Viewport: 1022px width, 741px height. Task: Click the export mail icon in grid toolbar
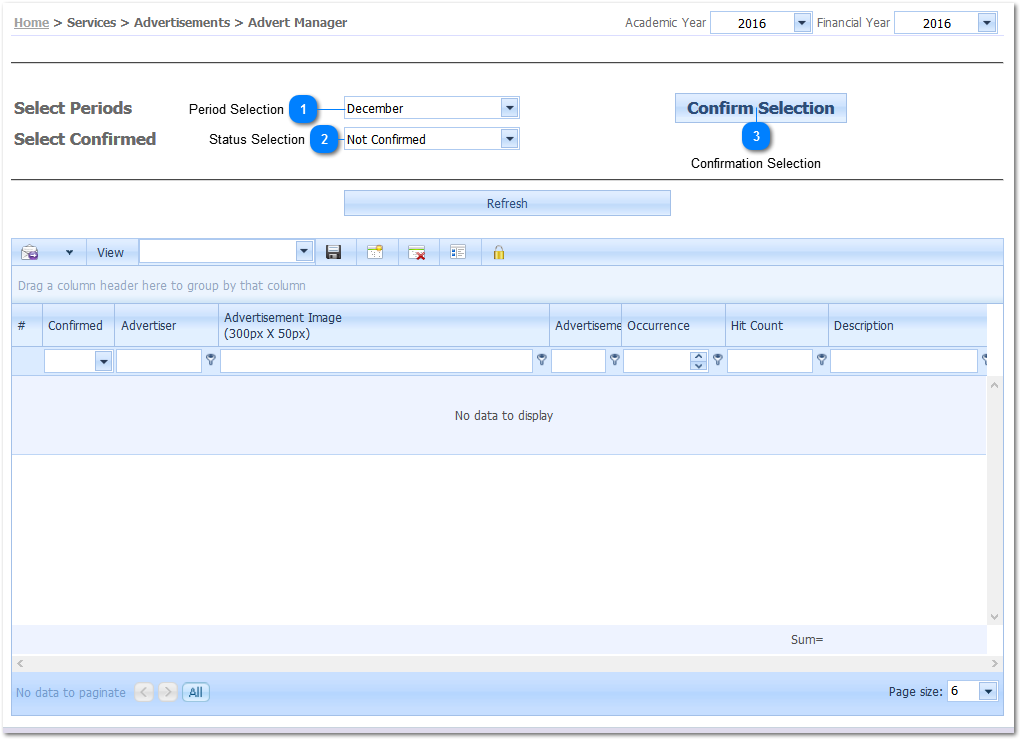[x=30, y=253]
